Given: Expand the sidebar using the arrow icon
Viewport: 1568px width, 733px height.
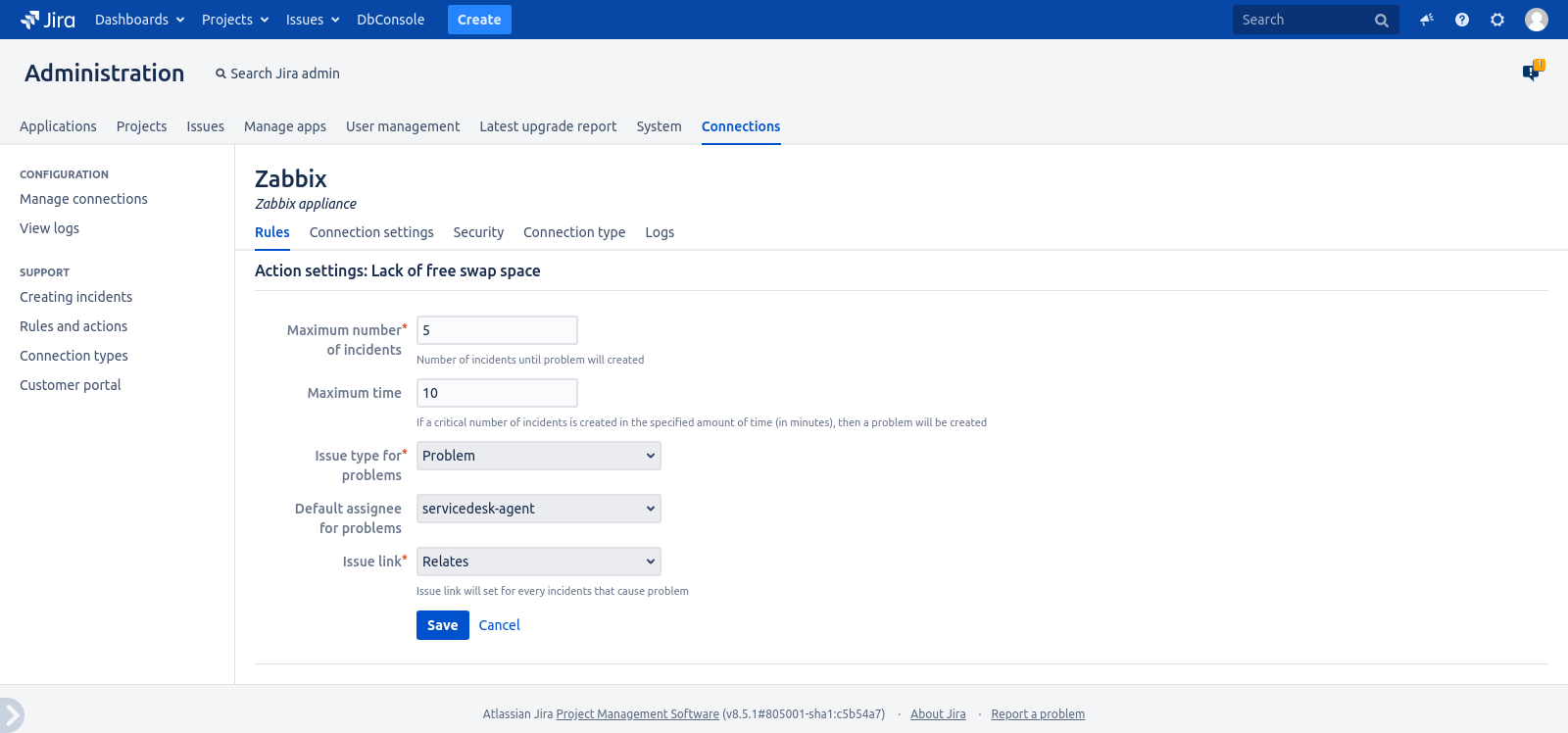Looking at the screenshot, I should 11,714.
